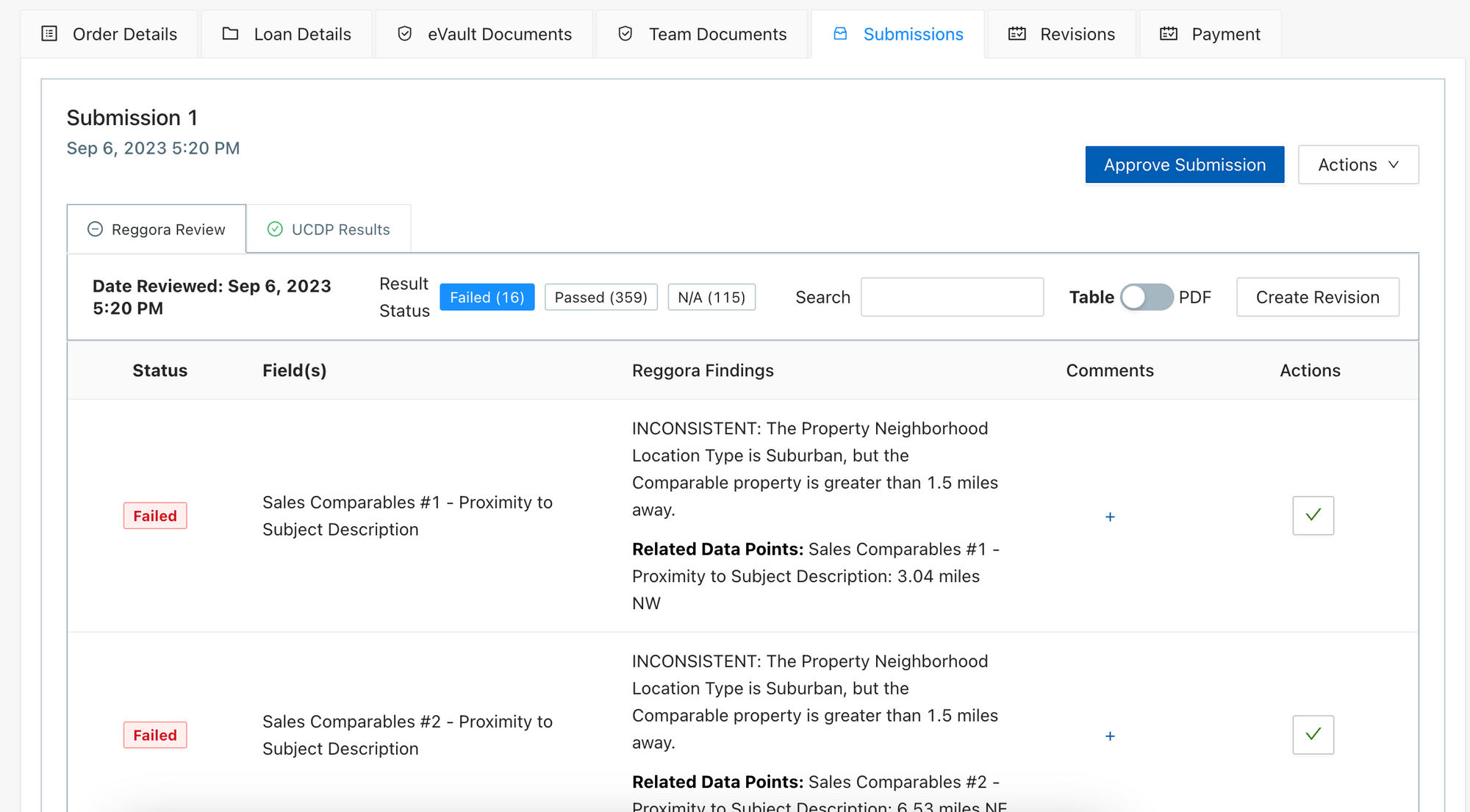This screenshot has height=812, width=1470.
Task: Add a comment to the first failed finding
Action: tap(1110, 517)
